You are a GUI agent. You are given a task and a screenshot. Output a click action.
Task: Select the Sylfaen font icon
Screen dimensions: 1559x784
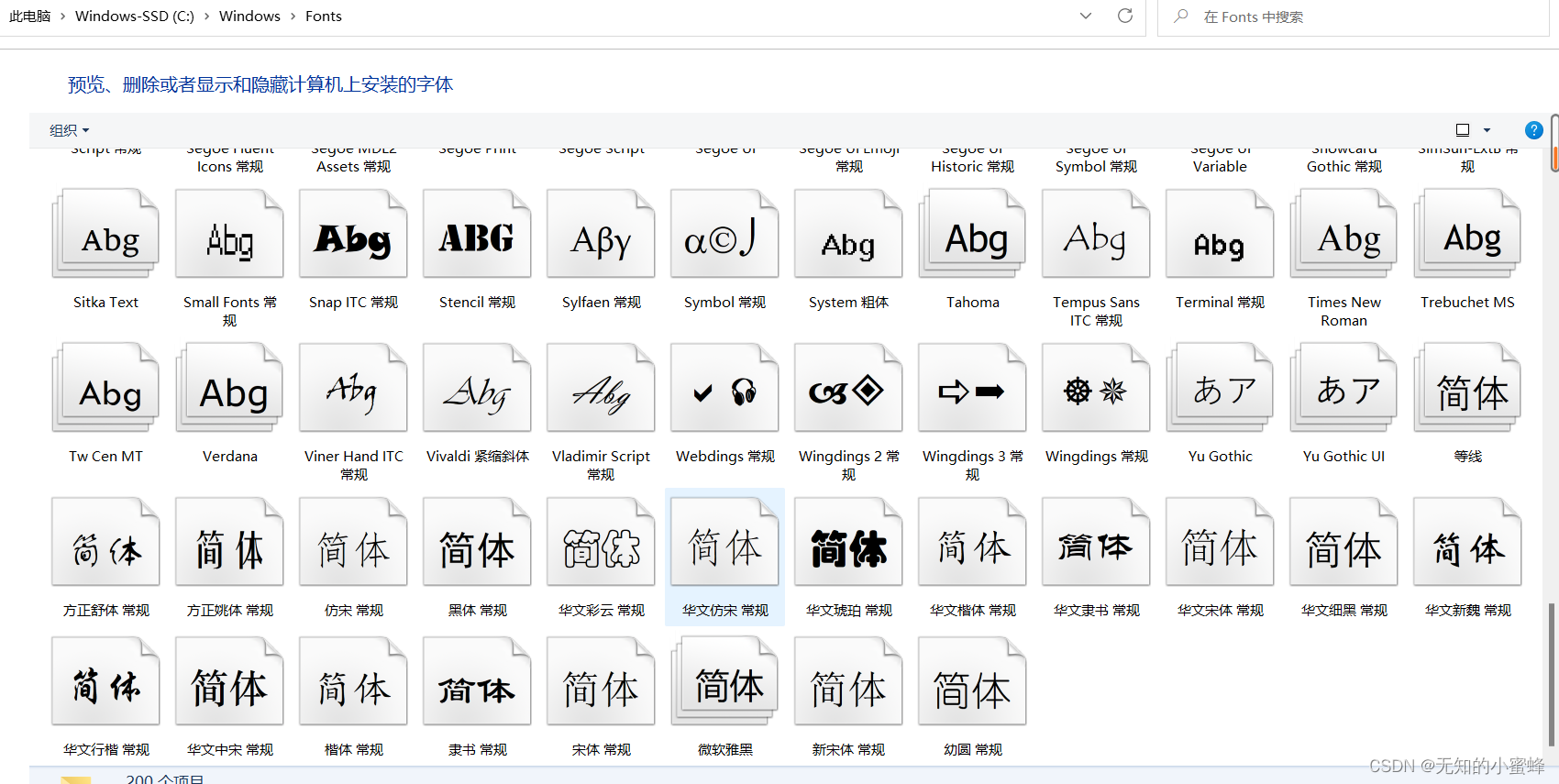[601, 234]
